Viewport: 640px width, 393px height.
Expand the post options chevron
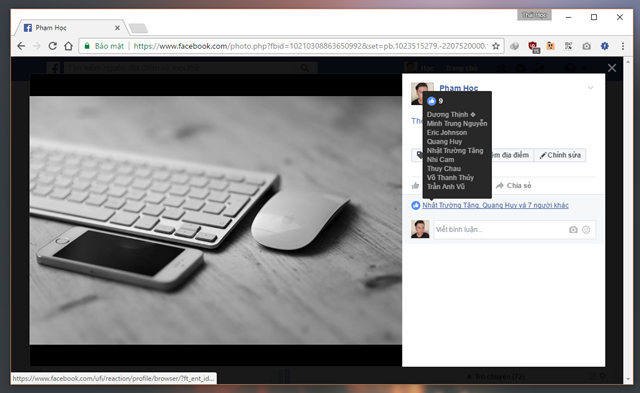coord(591,88)
